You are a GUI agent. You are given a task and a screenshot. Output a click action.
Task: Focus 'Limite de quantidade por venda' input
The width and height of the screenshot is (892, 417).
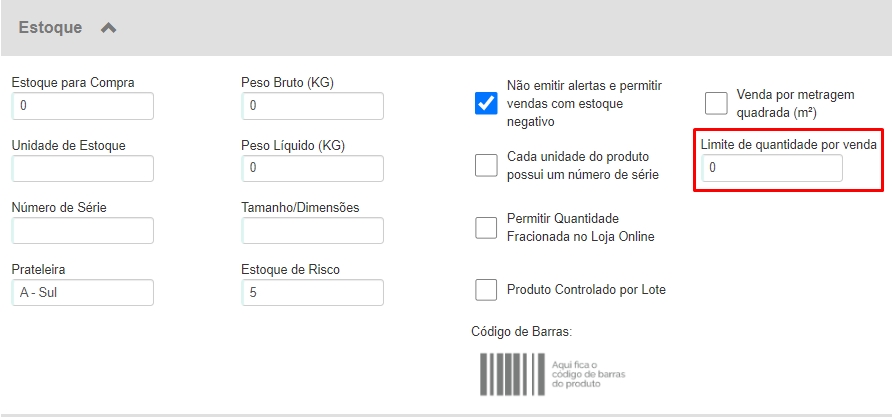coord(771,168)
